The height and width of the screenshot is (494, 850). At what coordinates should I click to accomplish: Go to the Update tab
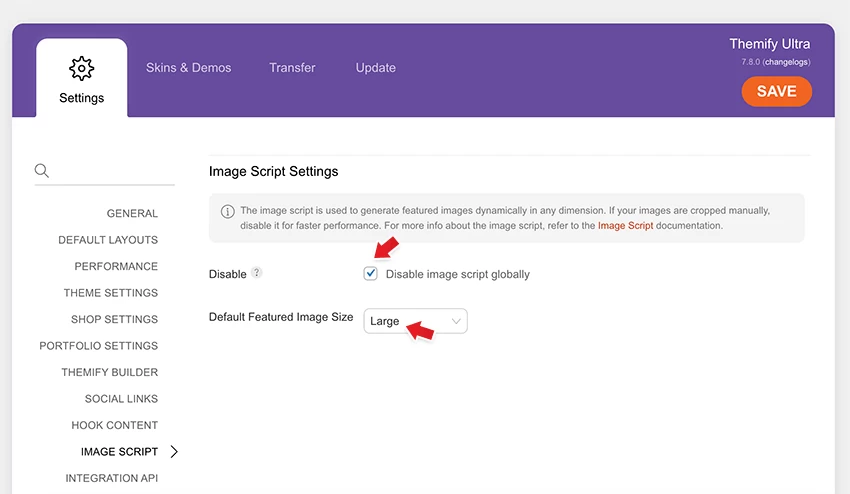[x=376, y=68]
